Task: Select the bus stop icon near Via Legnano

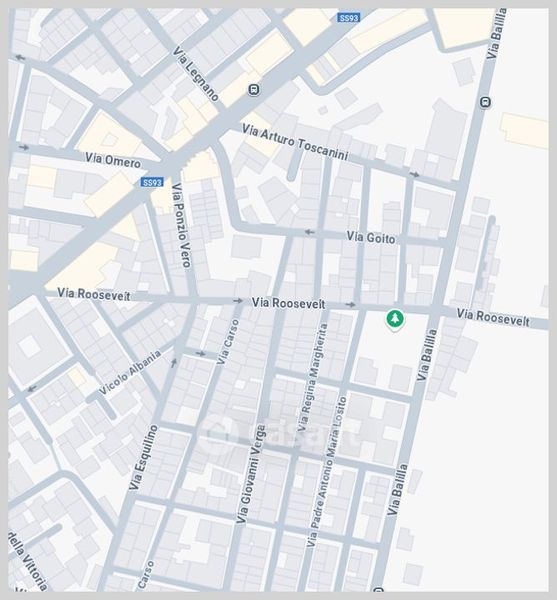Action: (254, 90)
